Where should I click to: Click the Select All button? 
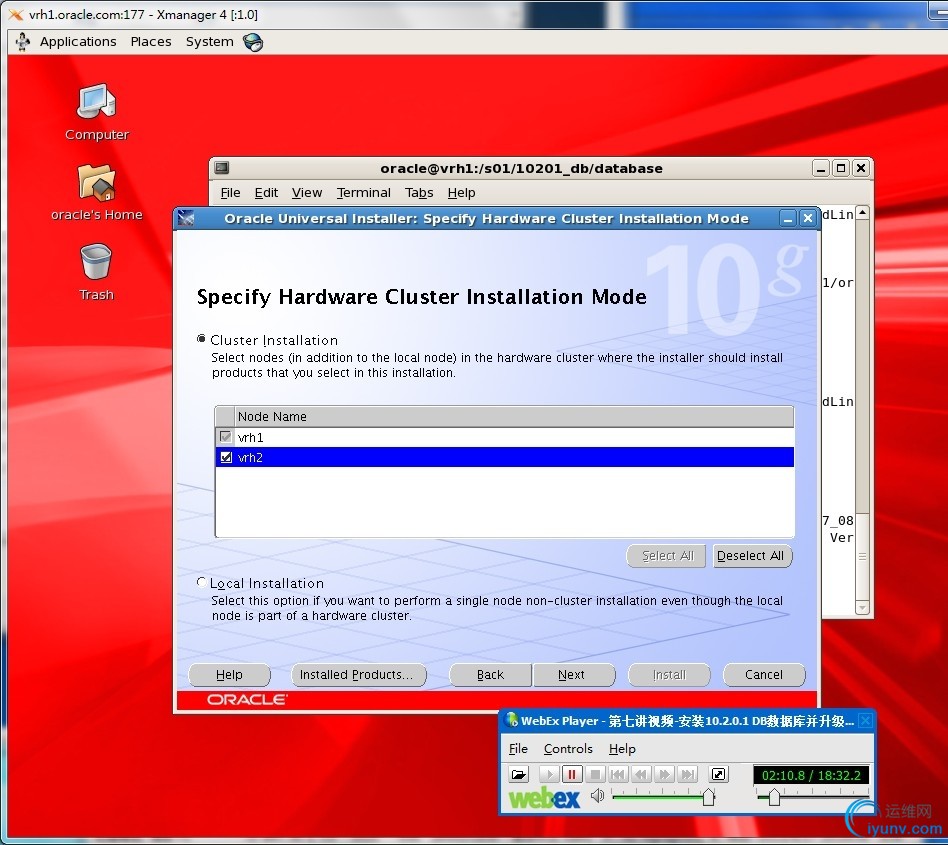click(x=666, y=555)
